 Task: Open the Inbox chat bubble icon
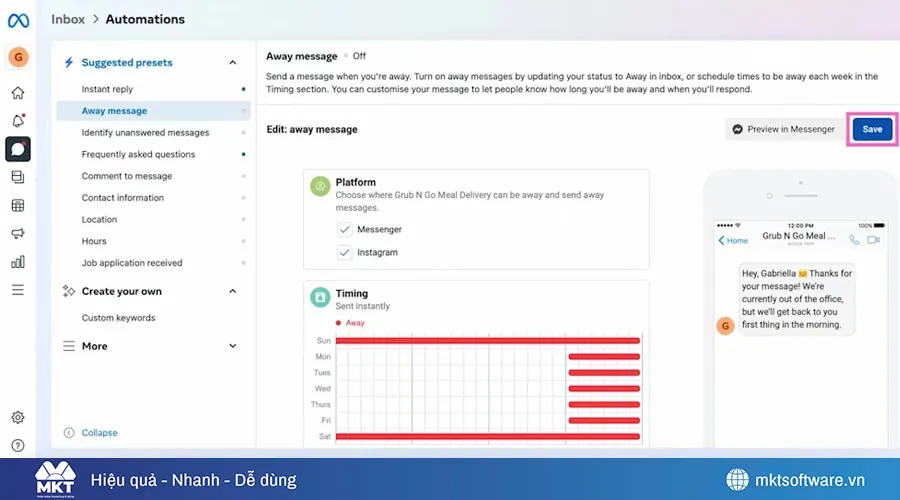[x=17, y=149]
